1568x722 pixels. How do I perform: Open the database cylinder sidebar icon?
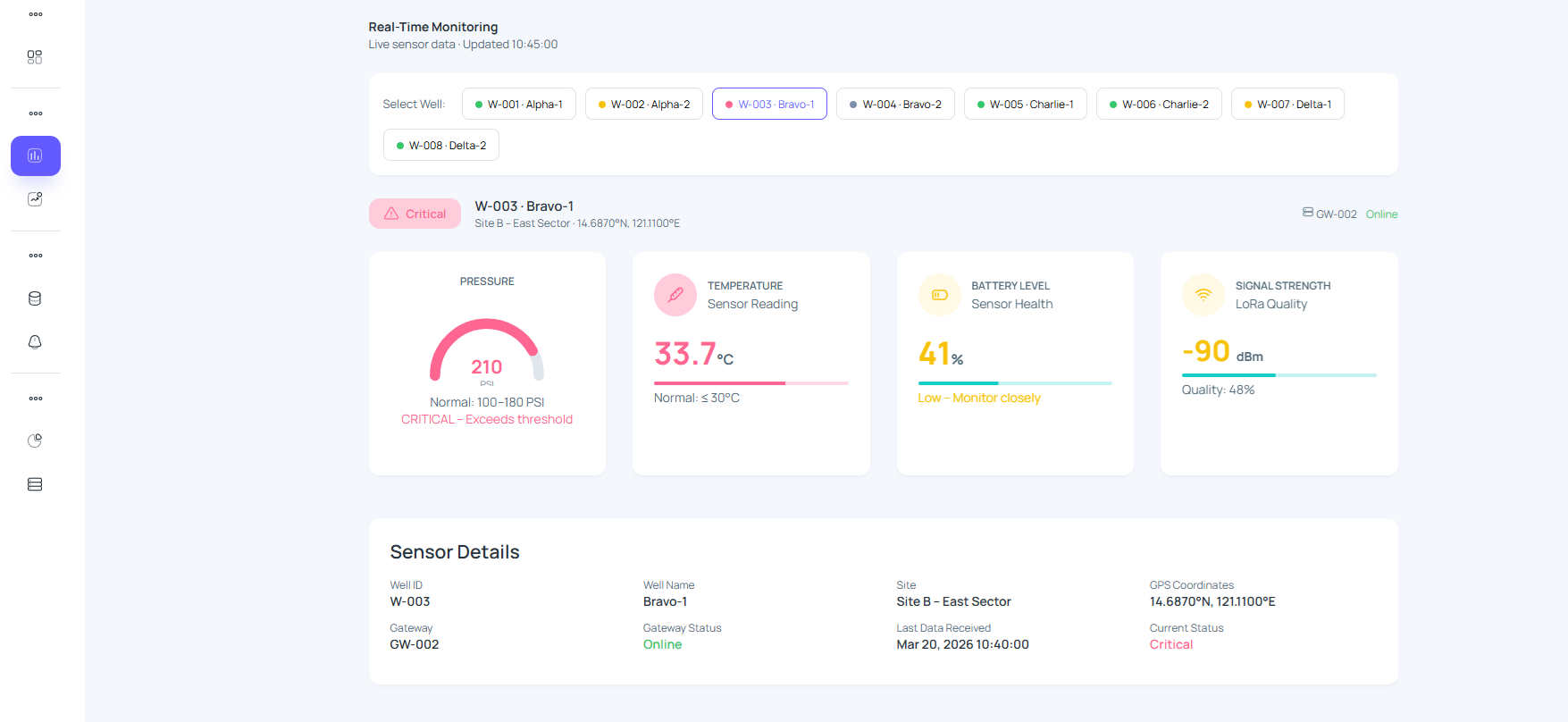[35, 298]
